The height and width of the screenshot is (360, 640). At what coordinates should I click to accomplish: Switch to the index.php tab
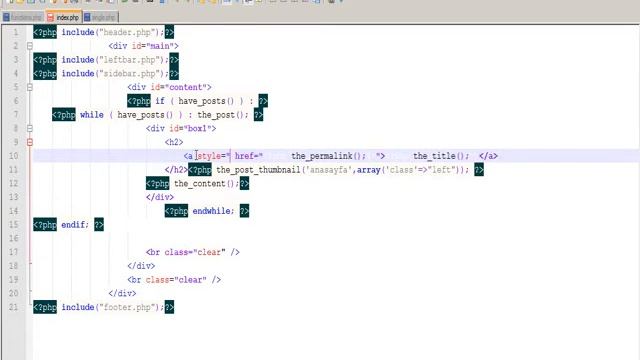[x=63, y=17]
